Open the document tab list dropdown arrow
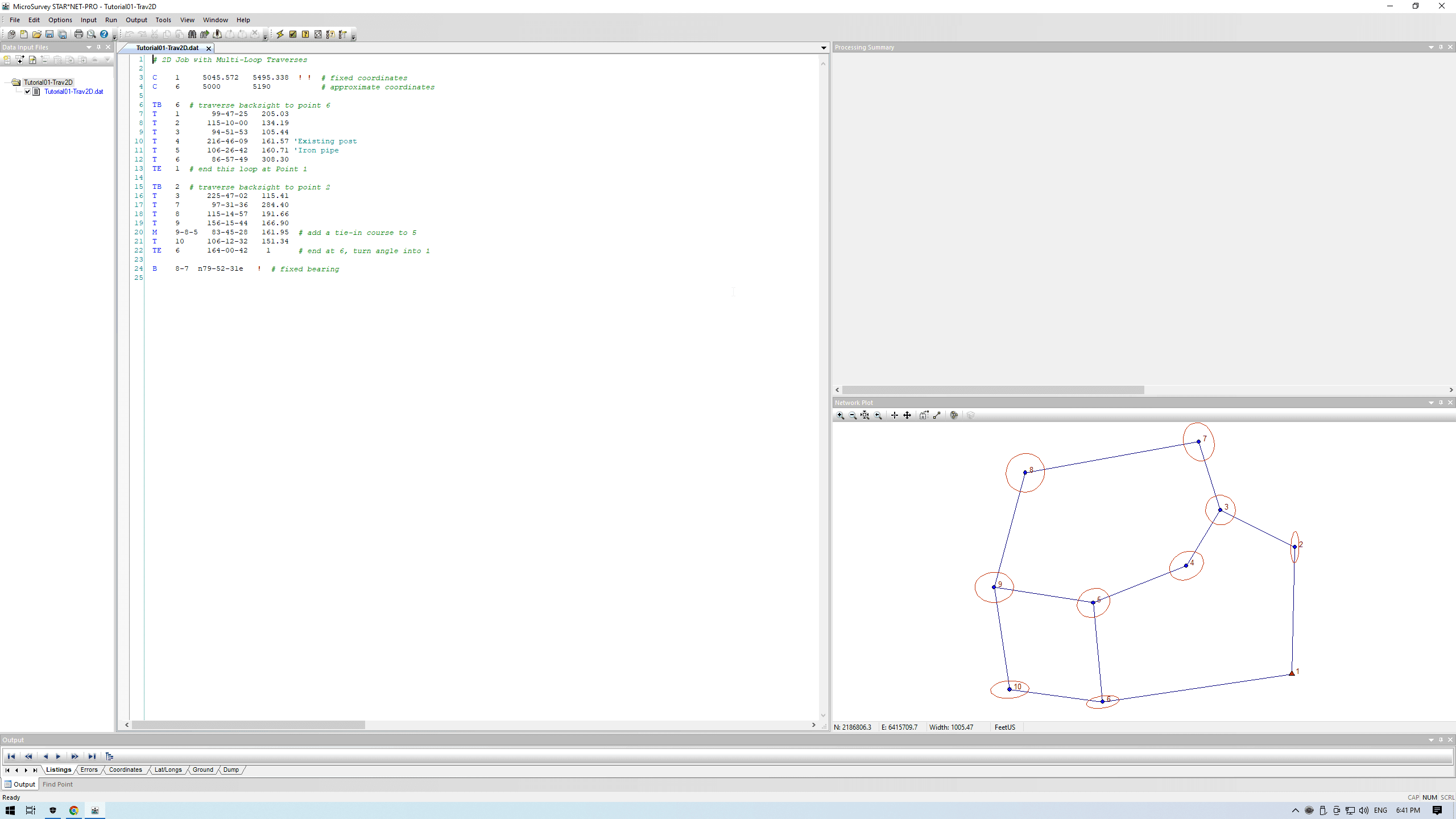 (823, 48)
